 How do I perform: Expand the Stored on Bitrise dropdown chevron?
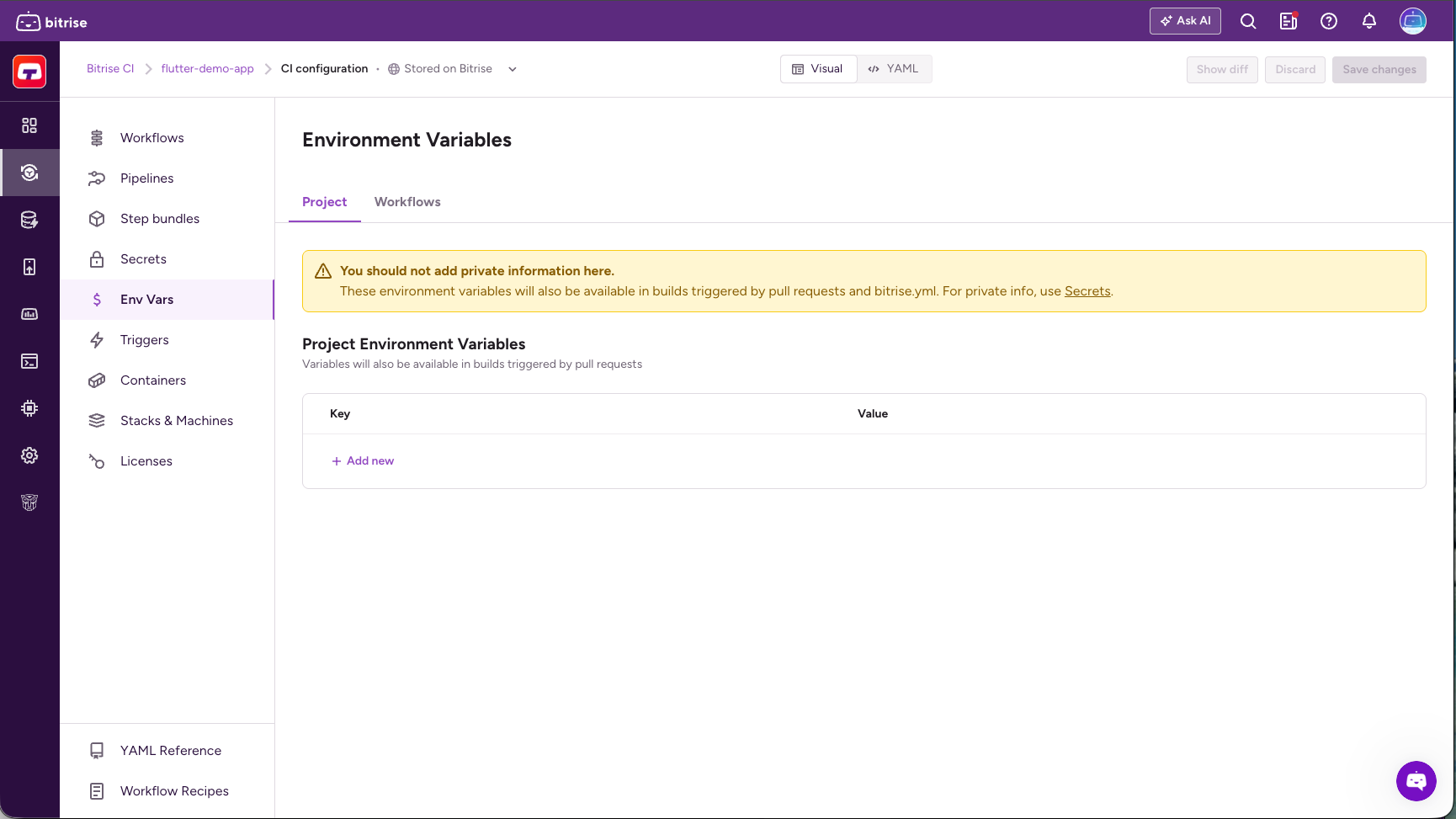(x=513, y=69)
